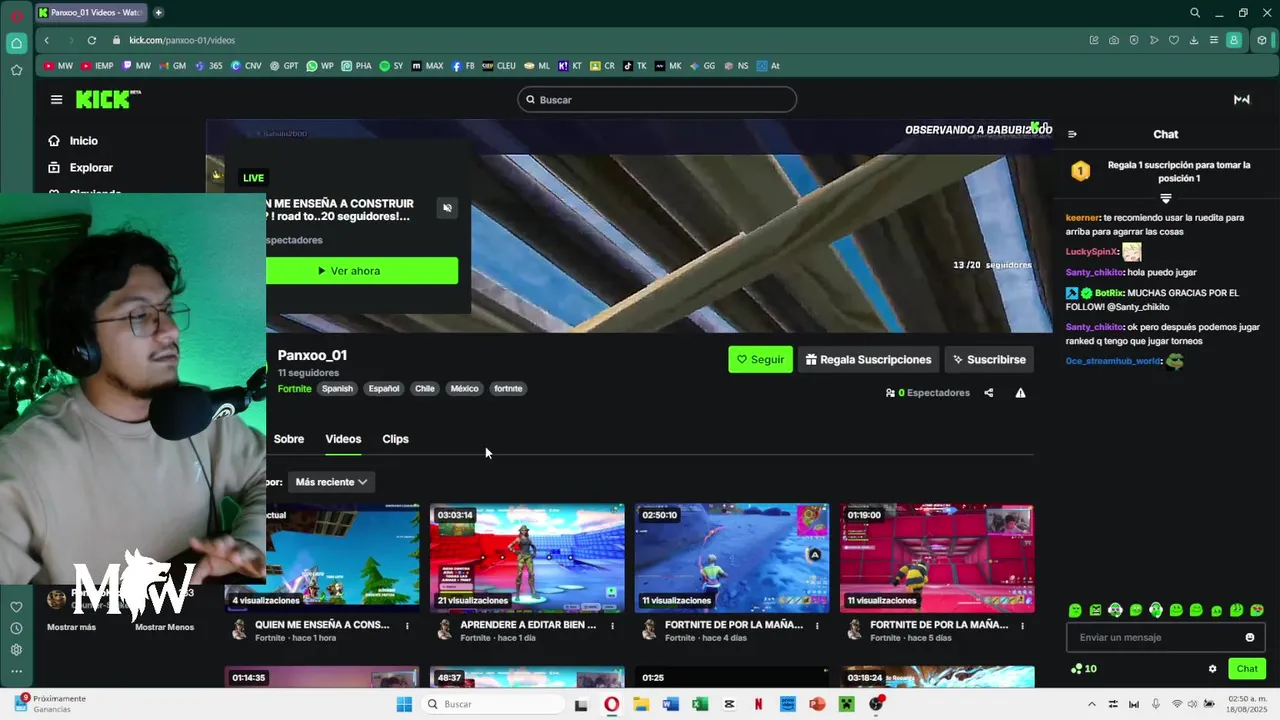Open Minecraft from the taskbar
Screen dimensions: 1280x720
click(846, 704)
